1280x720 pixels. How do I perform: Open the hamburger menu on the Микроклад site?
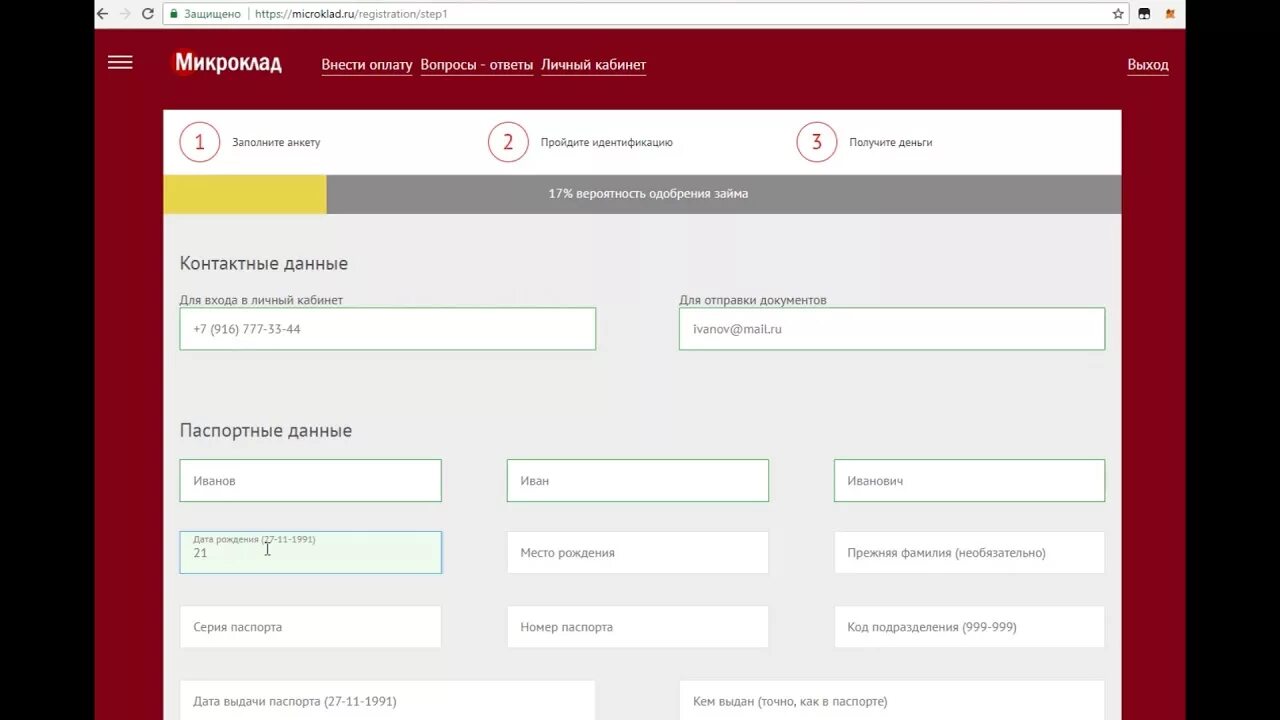[x=120, y=62]
